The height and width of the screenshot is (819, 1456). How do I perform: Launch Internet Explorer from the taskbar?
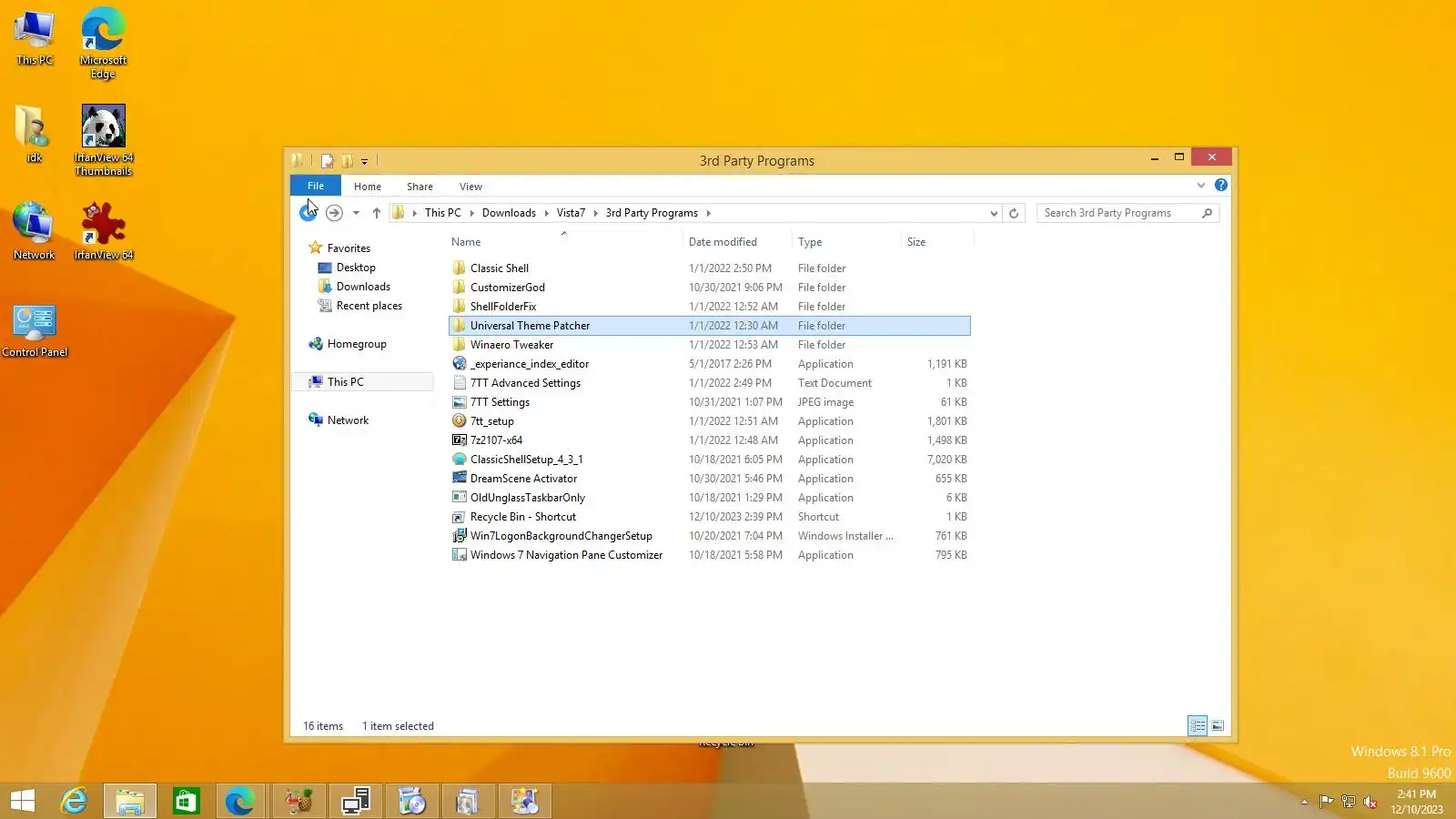74,801
